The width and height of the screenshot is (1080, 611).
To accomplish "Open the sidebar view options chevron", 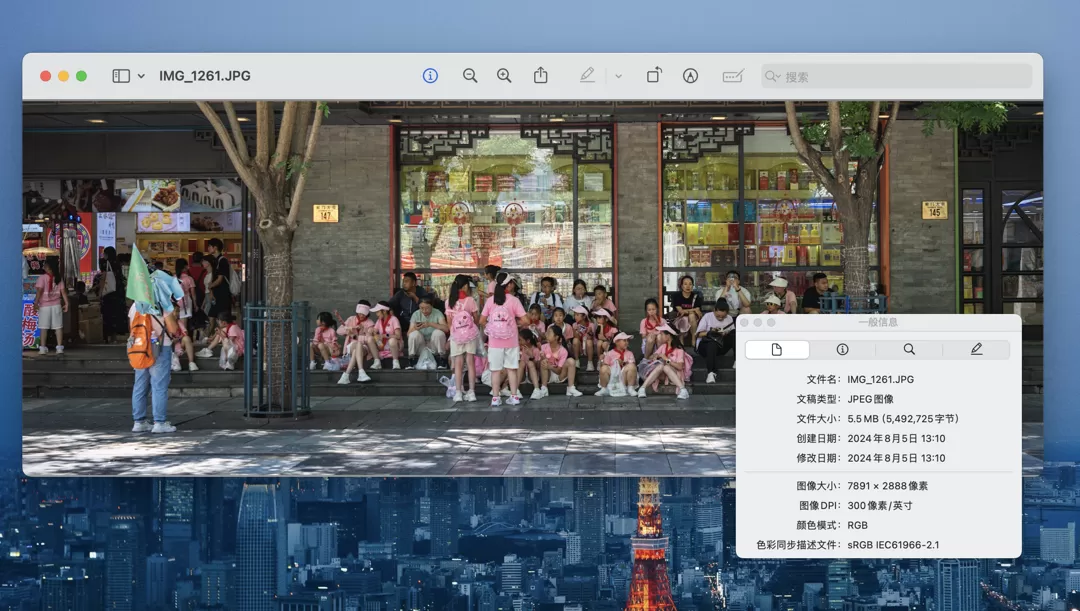I will [x=141, y=76].
